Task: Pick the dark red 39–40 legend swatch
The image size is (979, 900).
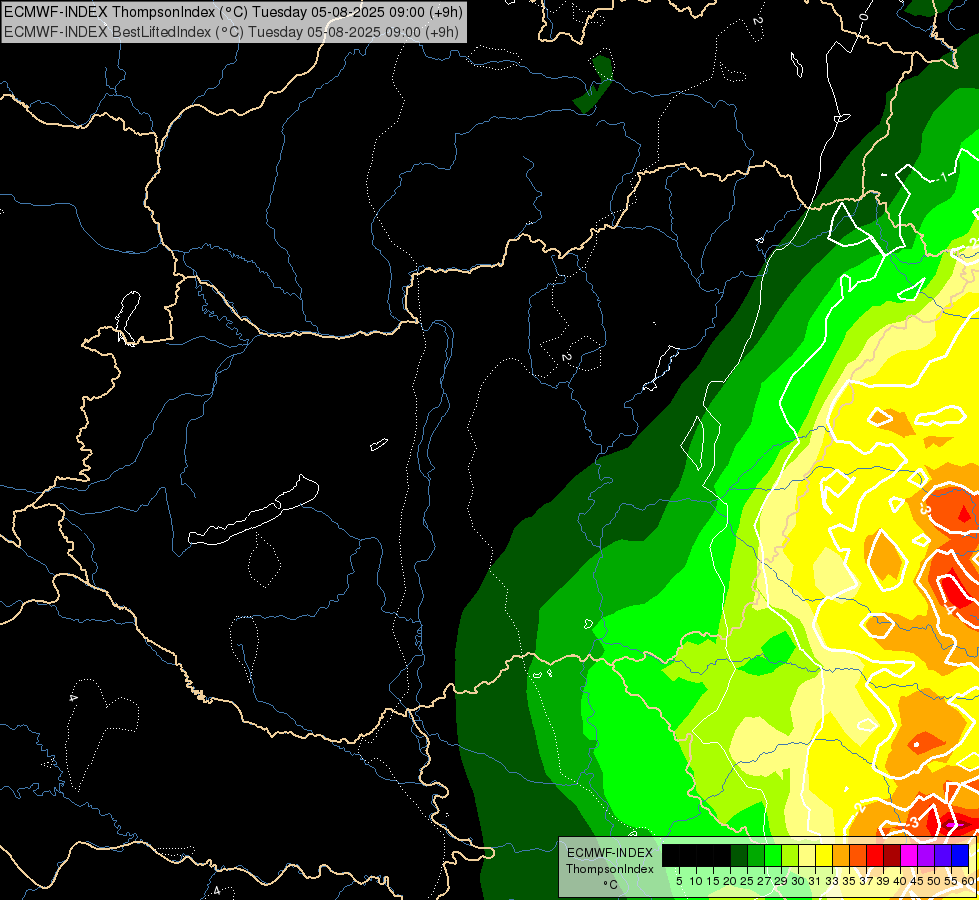Action: point(892,856)
